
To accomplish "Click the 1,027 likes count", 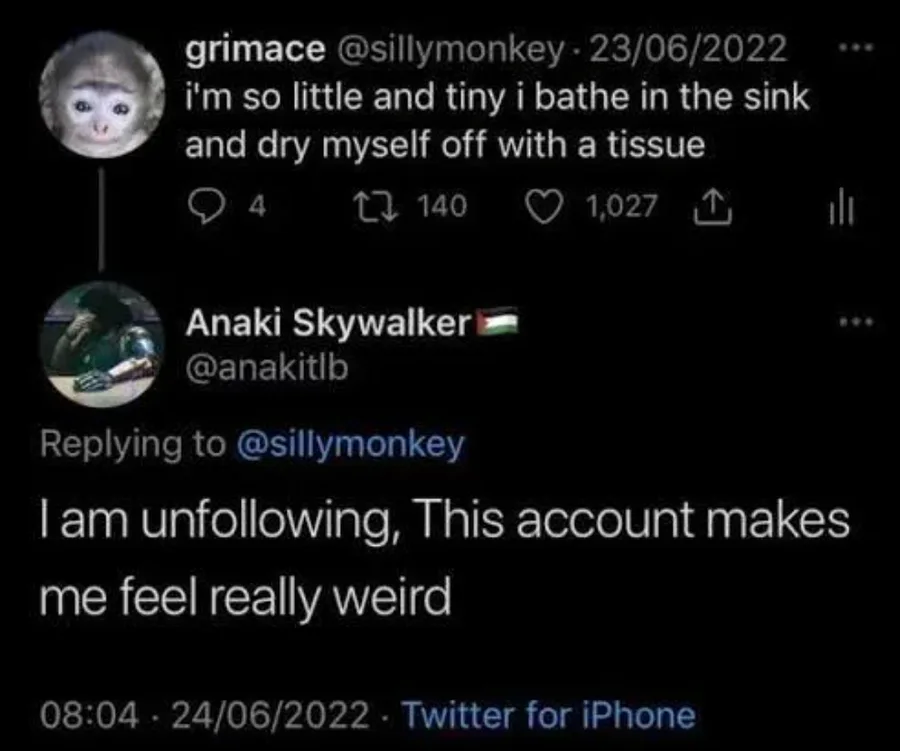I will point(622,207).
